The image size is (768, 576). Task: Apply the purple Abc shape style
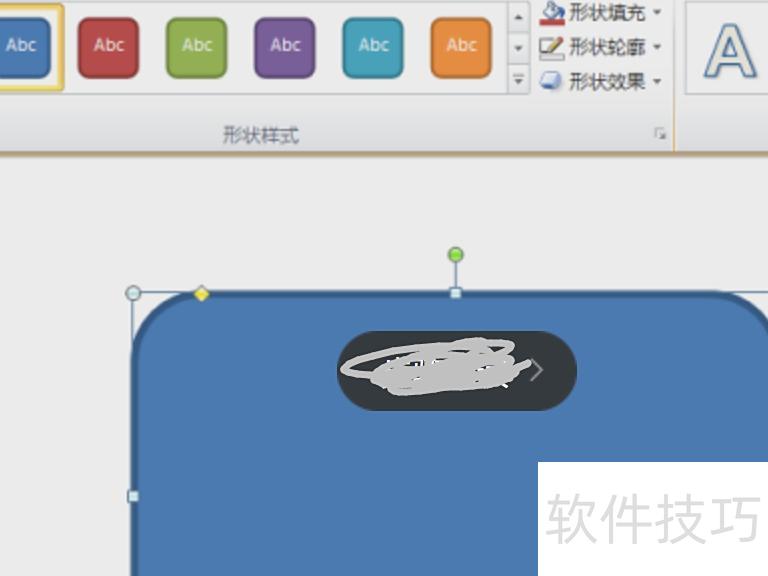point(285,48)
